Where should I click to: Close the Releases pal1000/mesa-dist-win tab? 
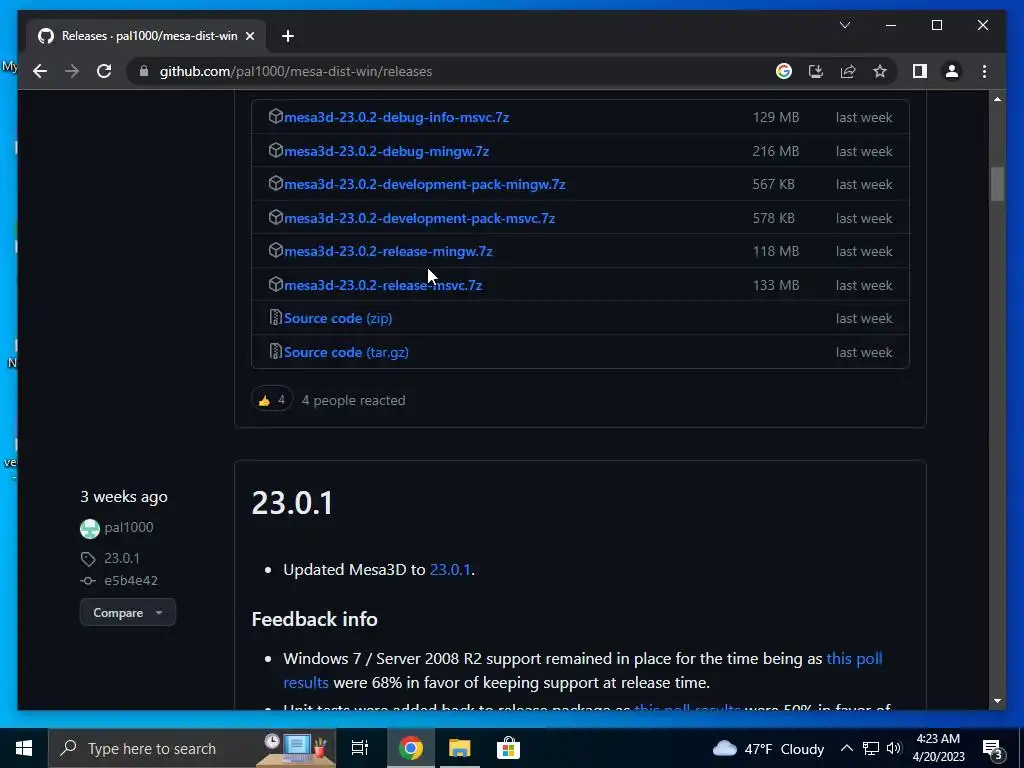(249, 36)
